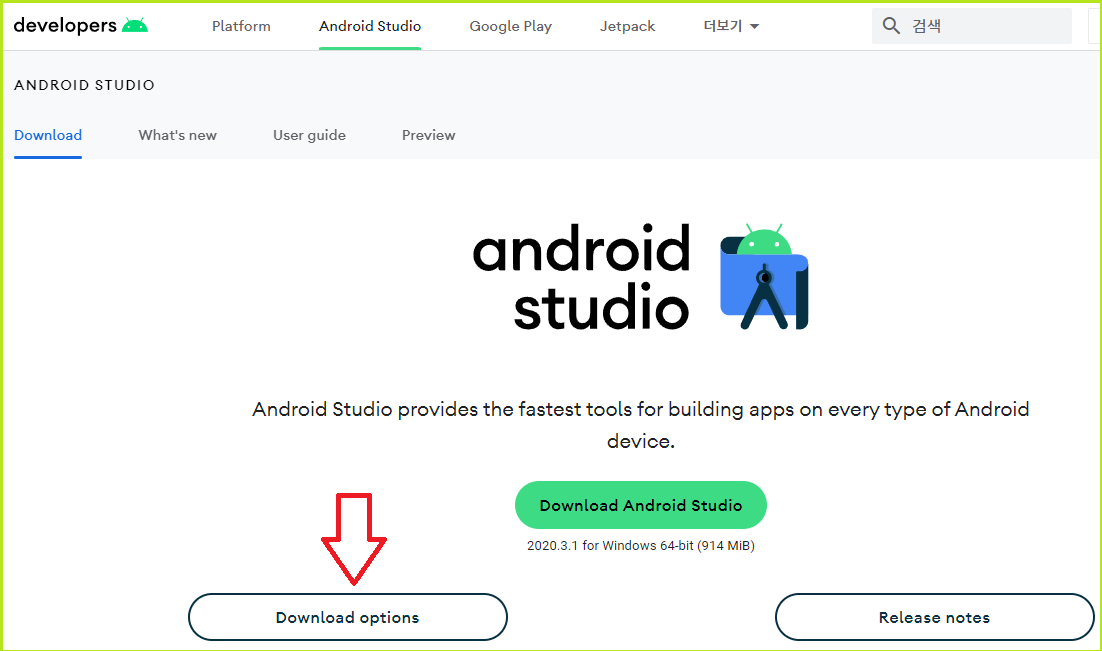Image resolution: width=1102 pixels, height=651 pixels.
Task: Open the Platform menu item
Action: pos(241,26)
